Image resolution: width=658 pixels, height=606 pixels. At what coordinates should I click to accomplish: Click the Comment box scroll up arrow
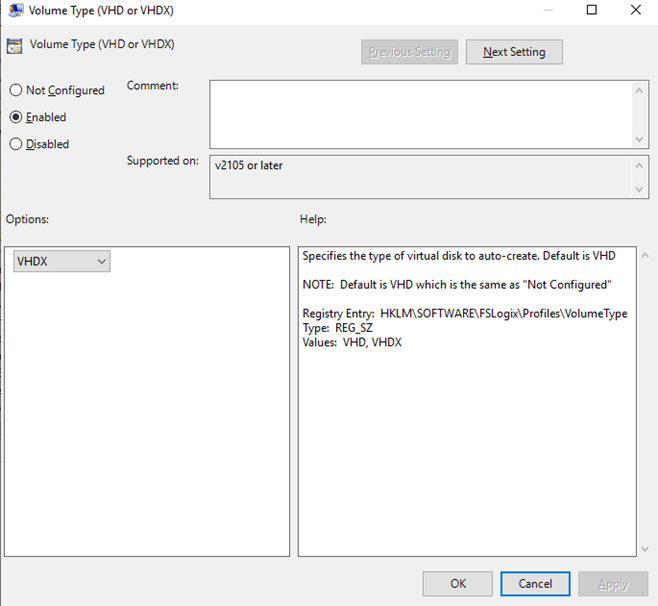(639, 90)
